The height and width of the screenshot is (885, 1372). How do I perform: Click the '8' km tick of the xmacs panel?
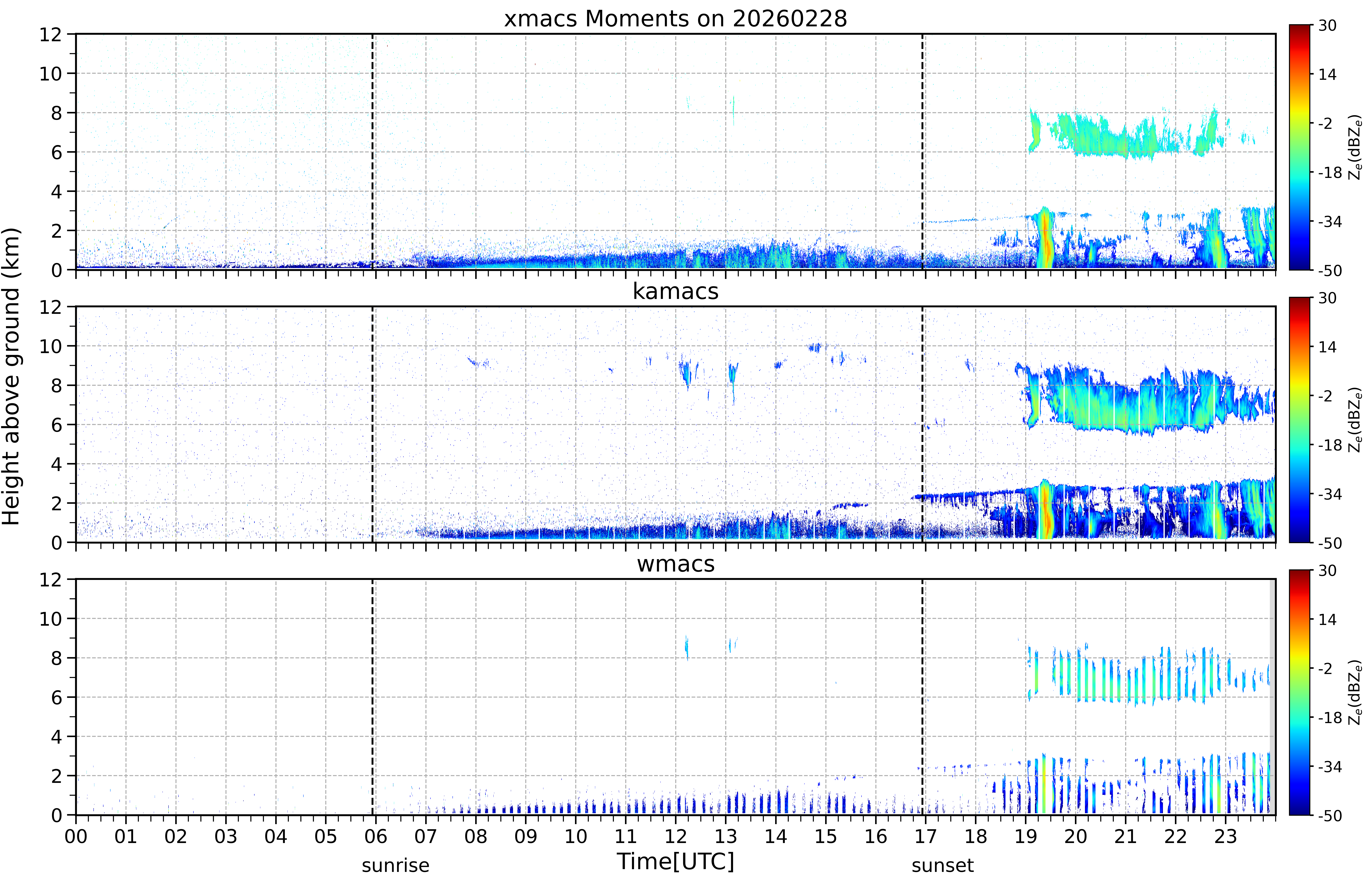coord(56,113)
